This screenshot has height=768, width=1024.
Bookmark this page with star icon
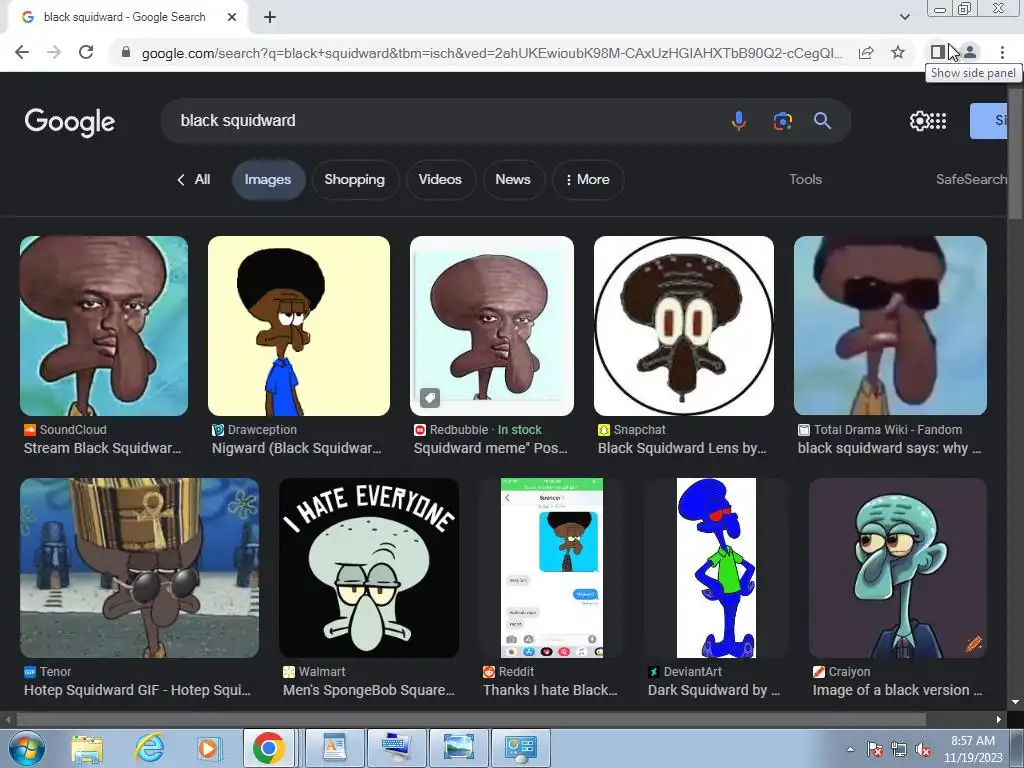(898, 52)
